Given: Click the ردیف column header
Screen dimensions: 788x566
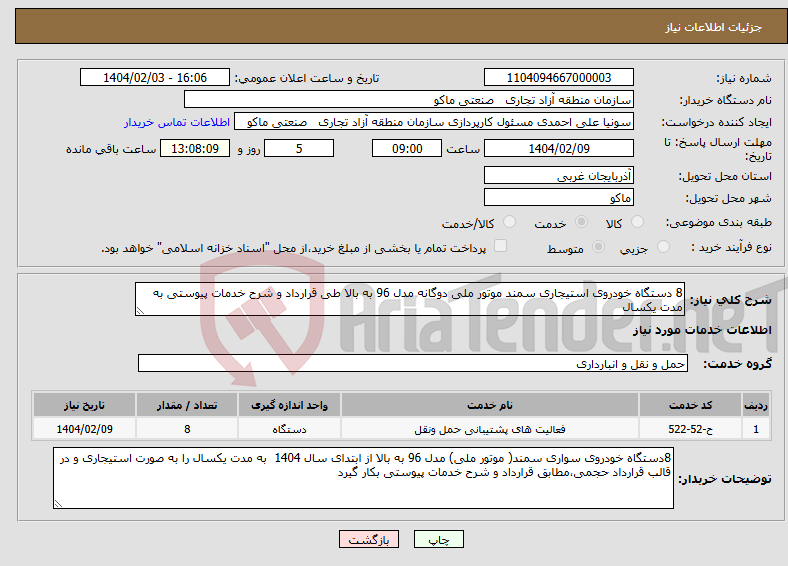Looking at the screenshot, I should [756, 405].
